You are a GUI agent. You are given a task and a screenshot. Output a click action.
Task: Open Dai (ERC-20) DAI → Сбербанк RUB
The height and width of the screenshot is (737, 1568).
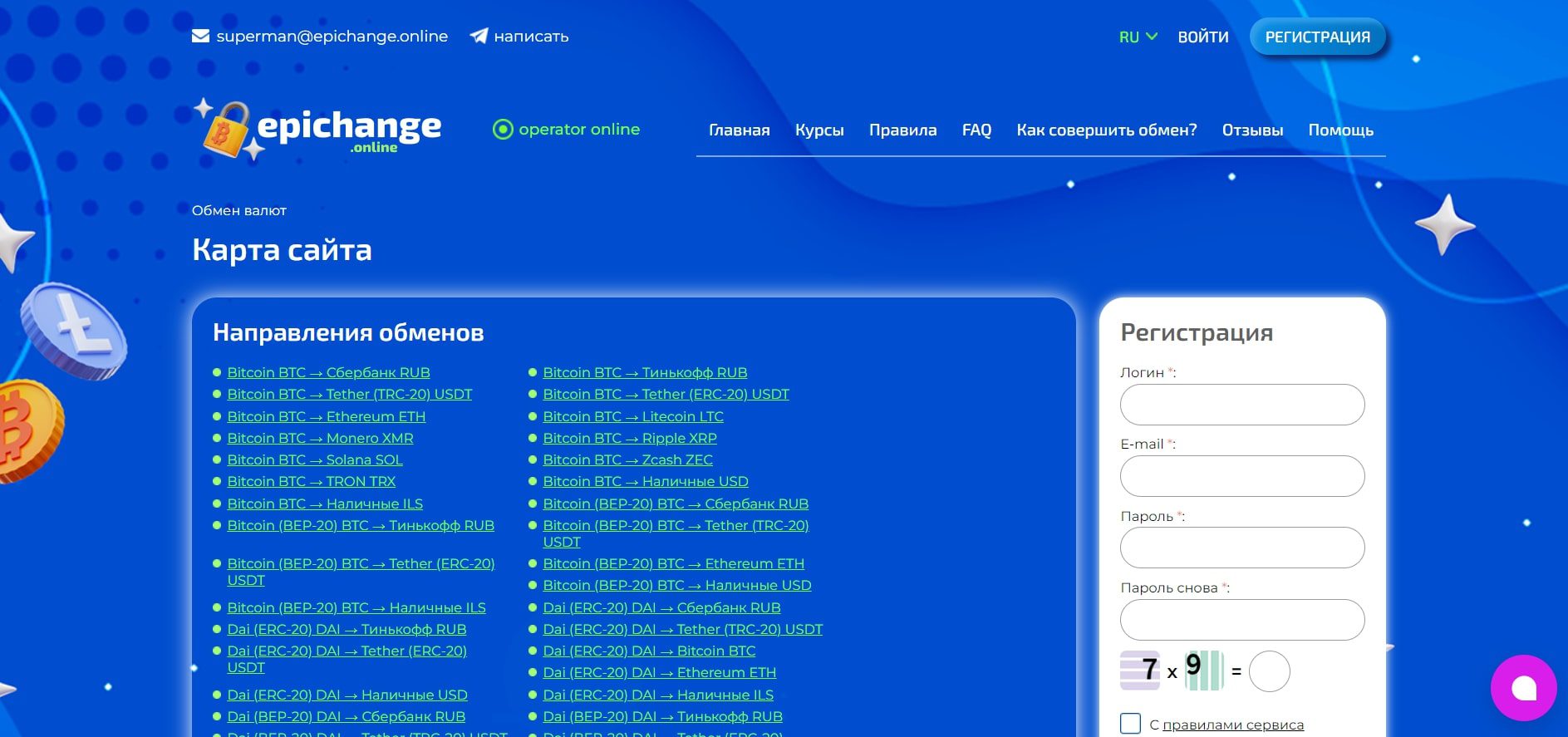point(661,607)
